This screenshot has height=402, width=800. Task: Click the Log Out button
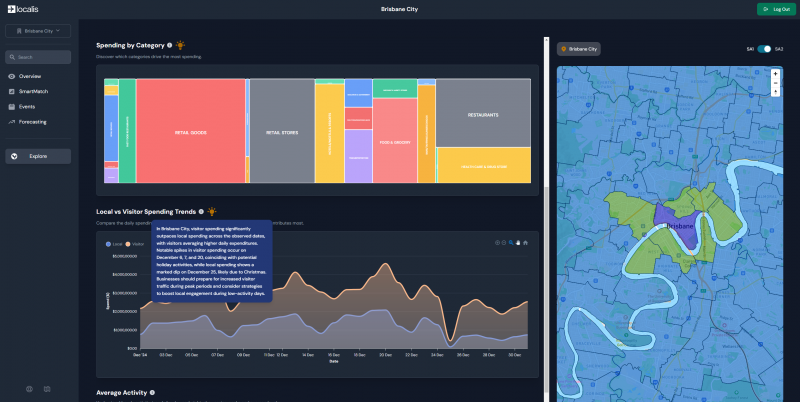777,9
